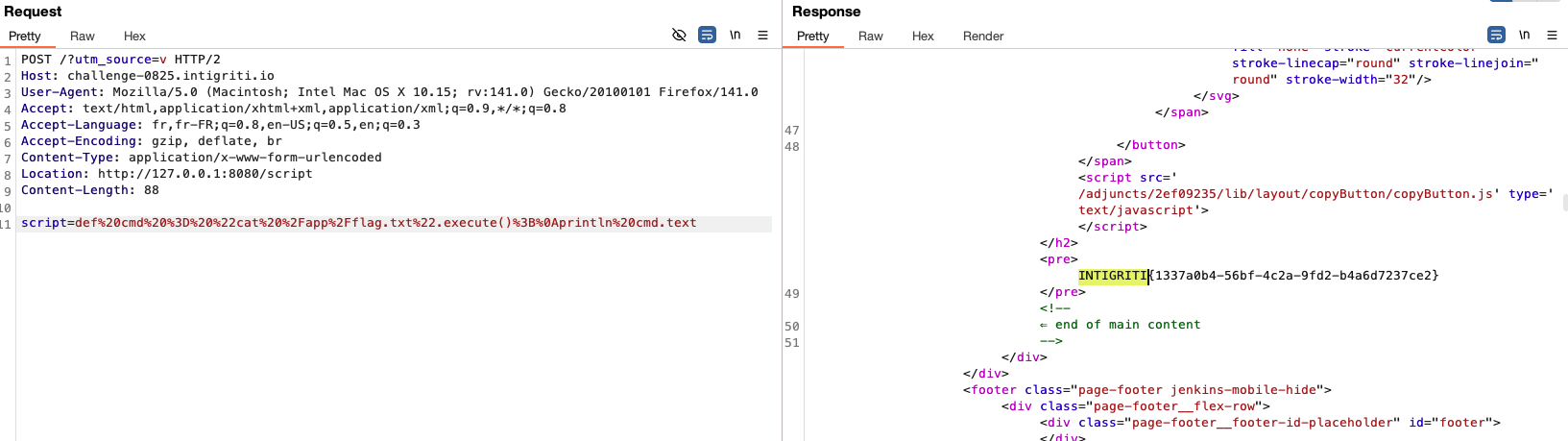1568x441 pixels.
Task: Click the opening <pre> tag
Action: coord(1059,259)
